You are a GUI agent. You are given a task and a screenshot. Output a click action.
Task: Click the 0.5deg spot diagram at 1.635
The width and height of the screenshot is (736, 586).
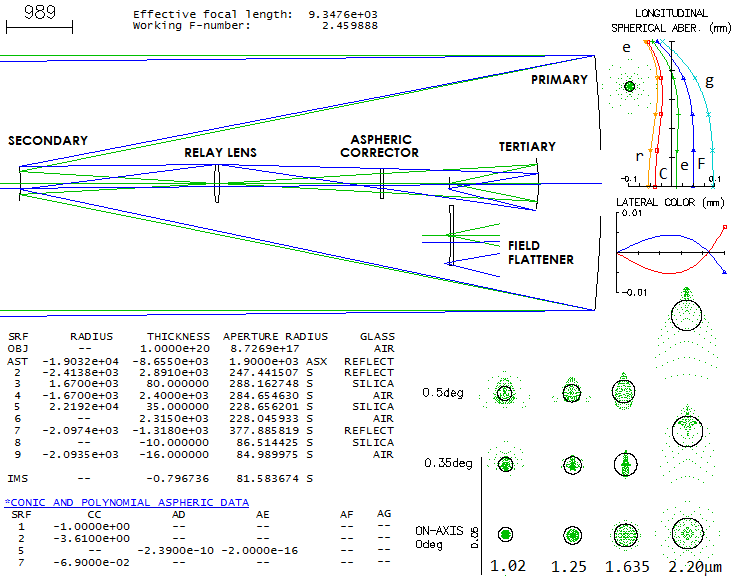(624, 391)
